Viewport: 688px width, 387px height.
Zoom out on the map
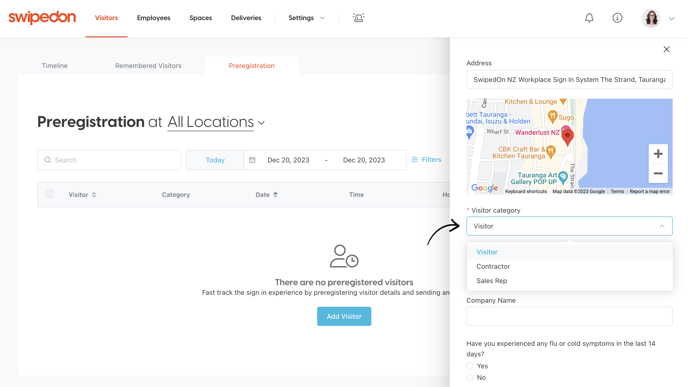[x=658, y=173]
